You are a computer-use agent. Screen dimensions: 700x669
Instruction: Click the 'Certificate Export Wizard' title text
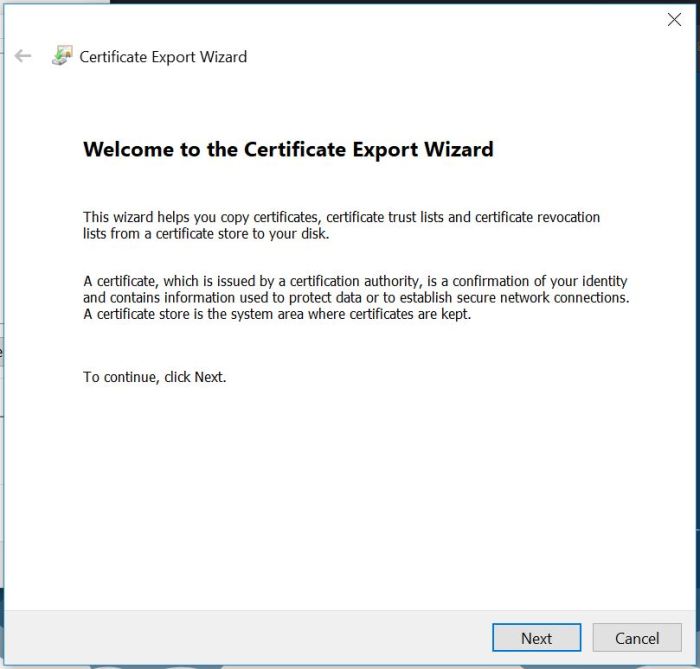pyautogui.click(x=163, y=57)
